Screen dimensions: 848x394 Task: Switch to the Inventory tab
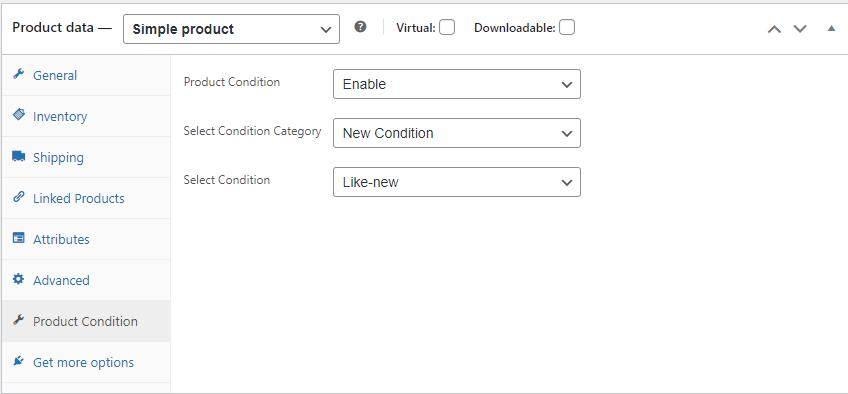[x=86, y=116]
